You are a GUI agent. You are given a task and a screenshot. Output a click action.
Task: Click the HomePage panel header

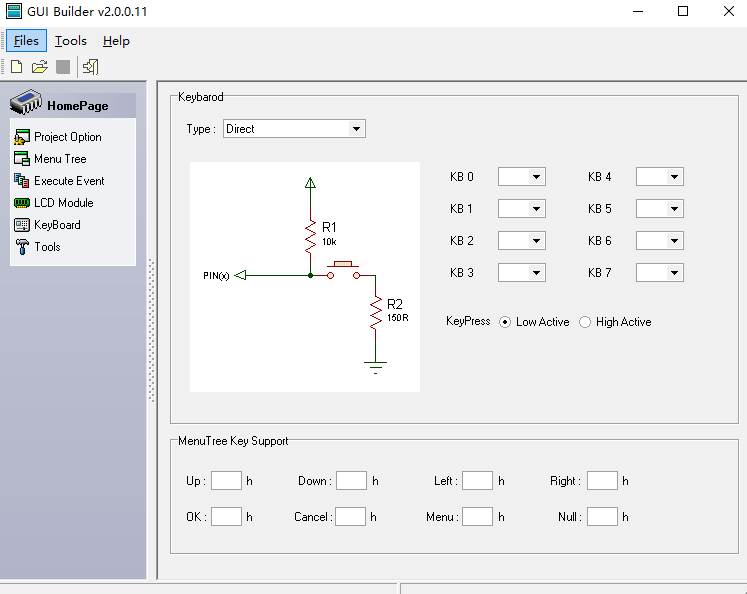coord(72,105)
